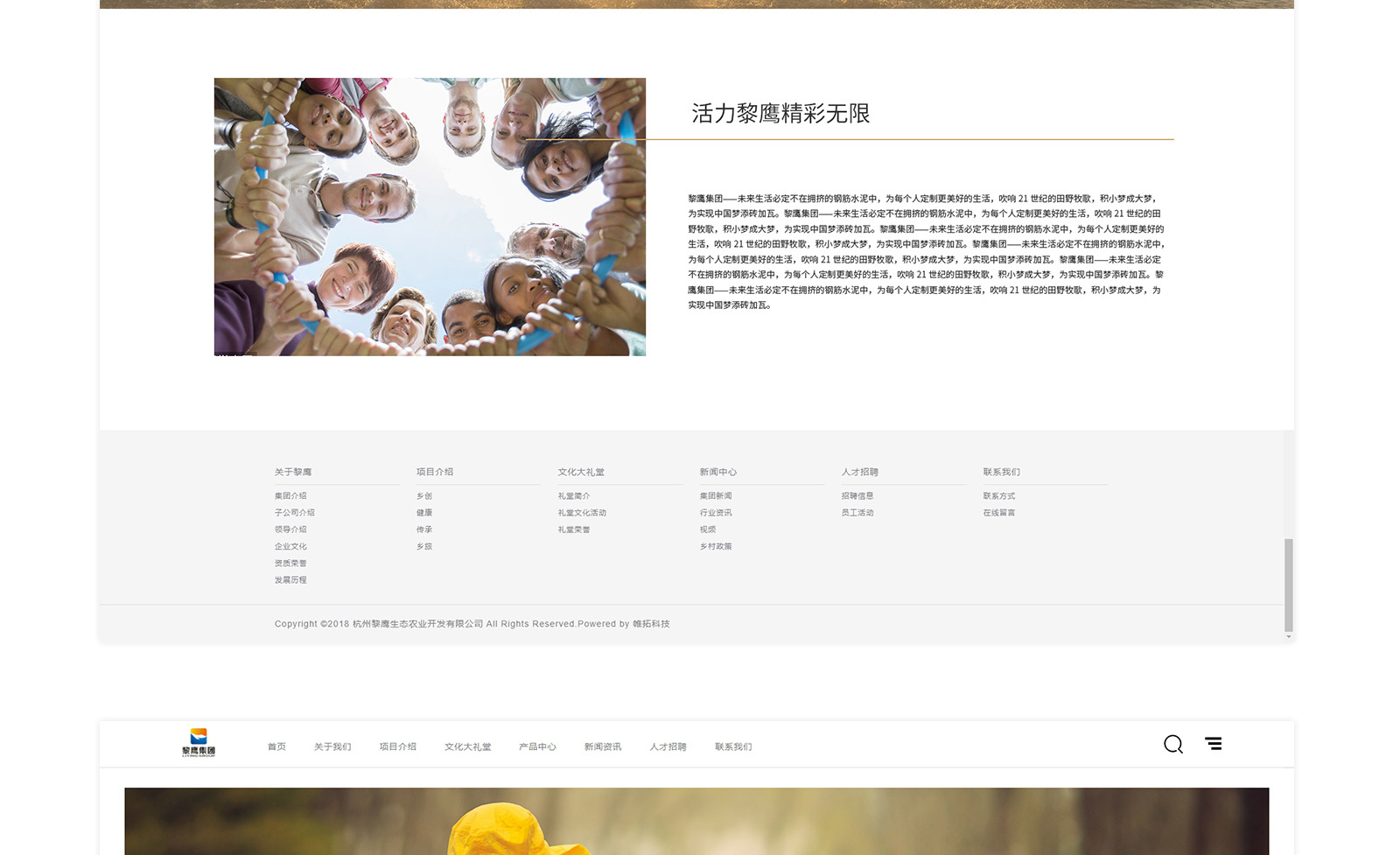This screenshot has width=1400, height=855.
Task: Open the 集团介绍 footer link
Action: [x=290, y=496]
